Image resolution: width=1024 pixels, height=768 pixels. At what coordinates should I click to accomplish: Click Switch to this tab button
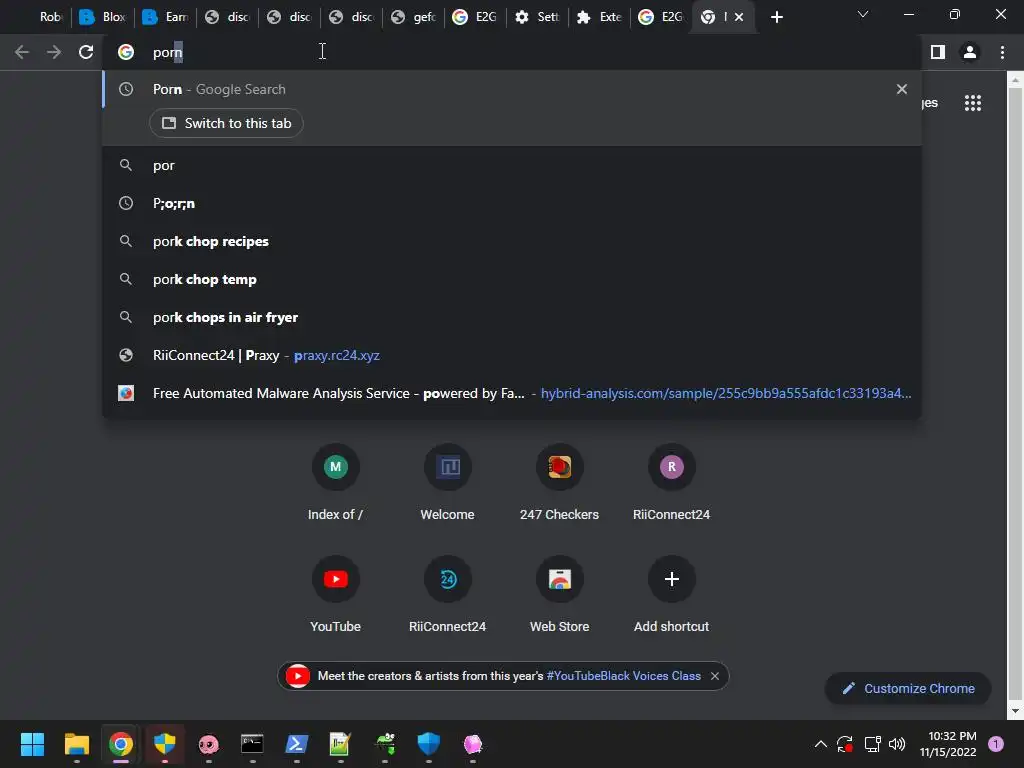pyautogui.click(x=226, y=123)
